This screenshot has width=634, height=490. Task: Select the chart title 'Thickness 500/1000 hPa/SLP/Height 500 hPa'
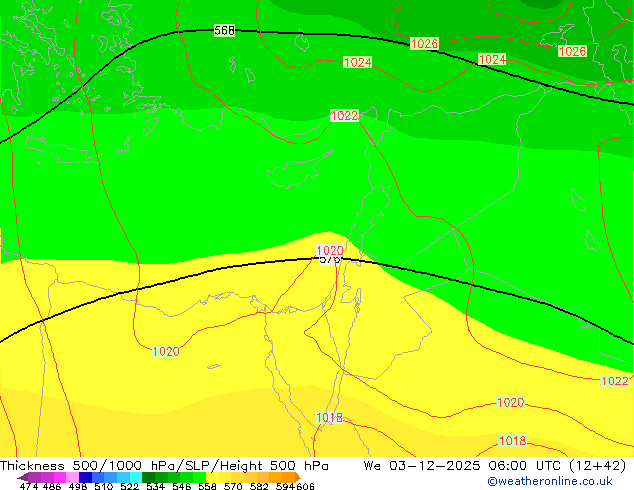point(164,466)
